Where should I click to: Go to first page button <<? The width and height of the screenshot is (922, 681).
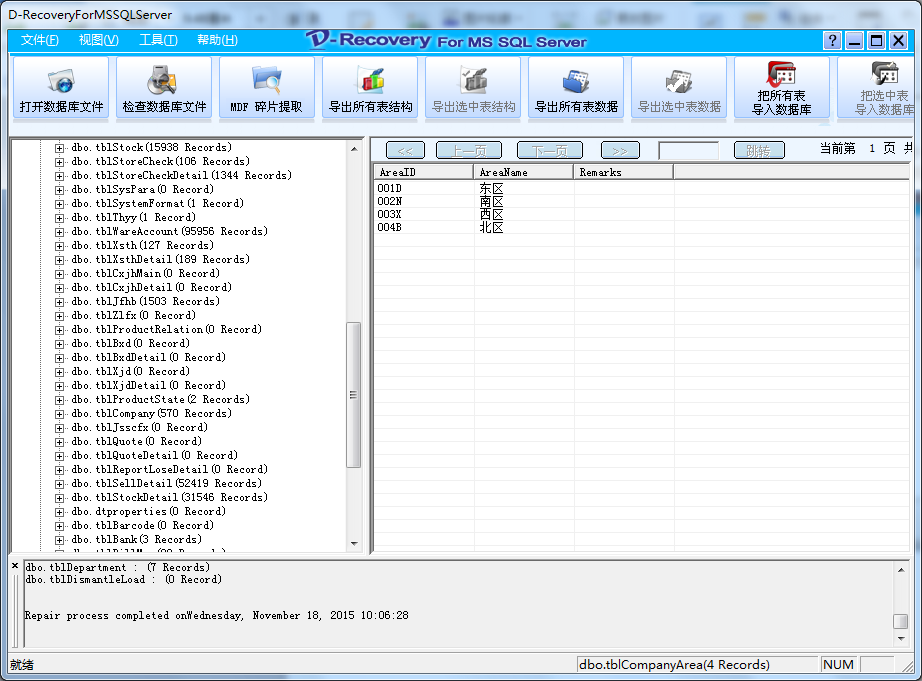[405, 151]
